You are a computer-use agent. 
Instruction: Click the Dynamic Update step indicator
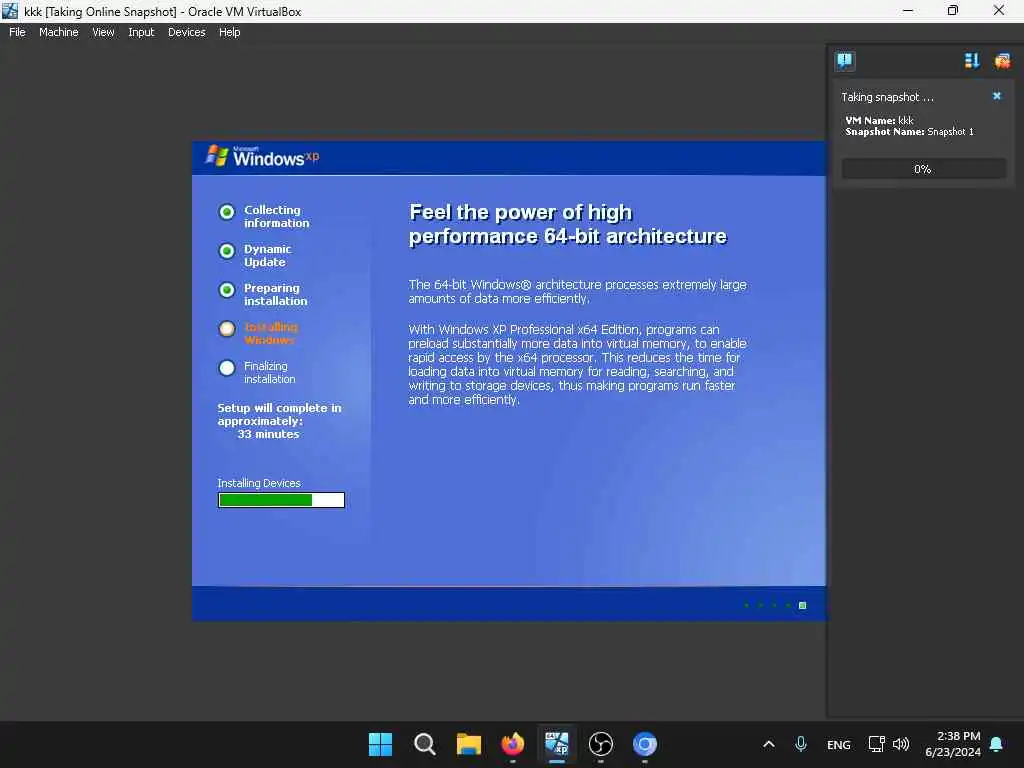click(227, 251)
